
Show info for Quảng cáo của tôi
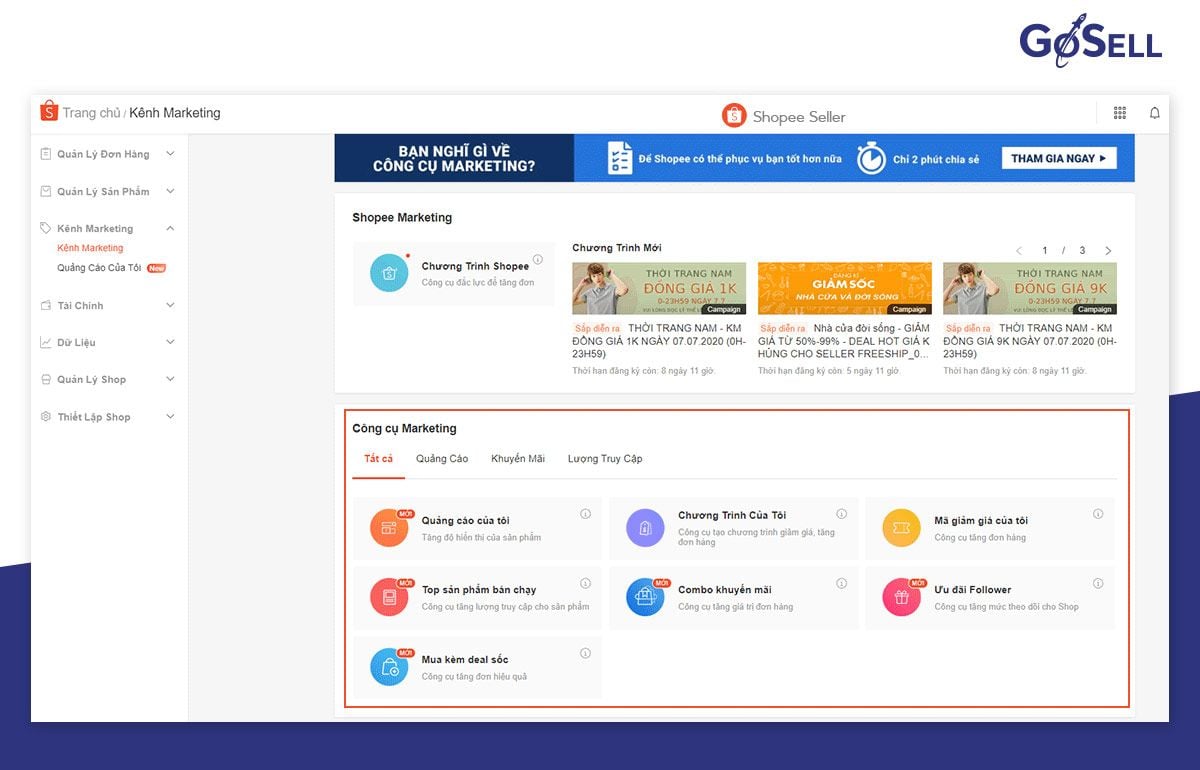click(585, 514)
